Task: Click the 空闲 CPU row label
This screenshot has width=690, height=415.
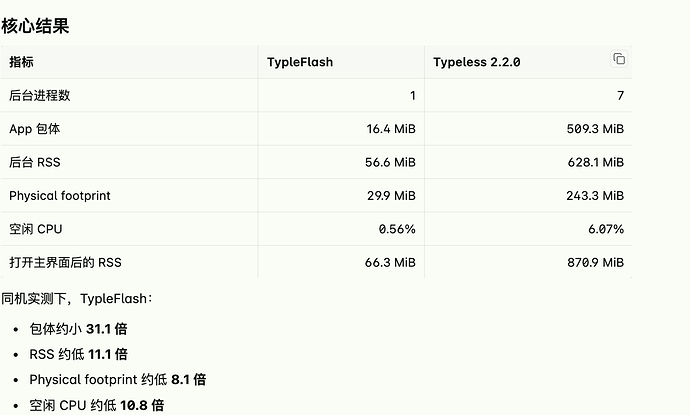Action: 36,229
